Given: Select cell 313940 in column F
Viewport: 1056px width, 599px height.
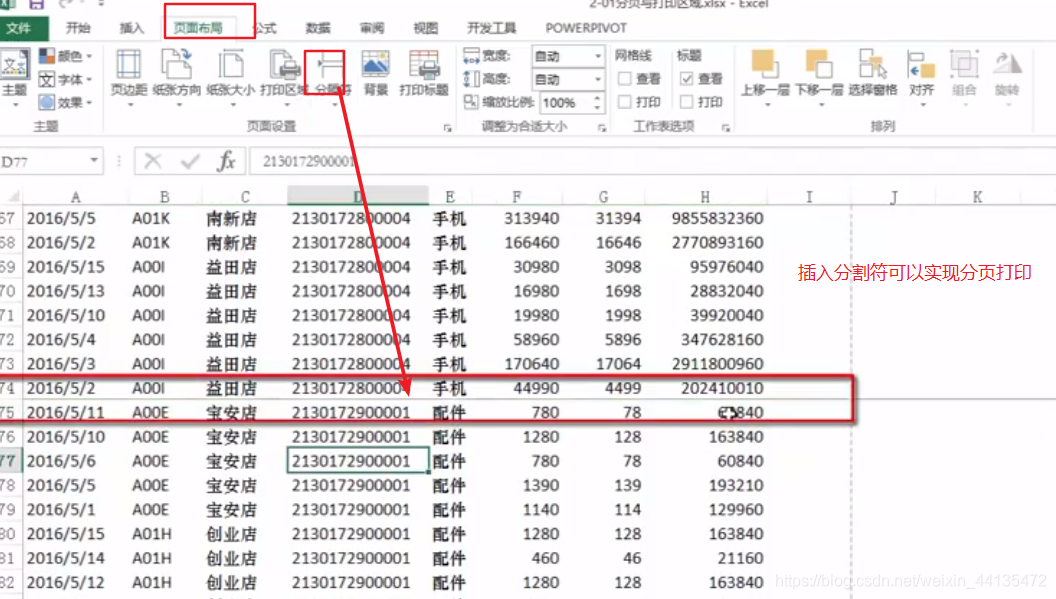Looking at the screenshot, I should click(x=517, y=218).
